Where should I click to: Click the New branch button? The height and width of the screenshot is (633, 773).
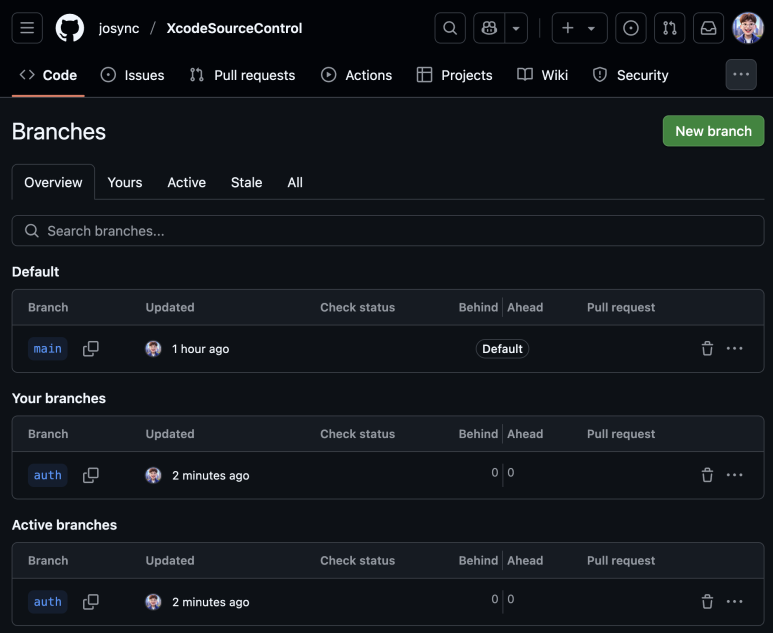[713, 131]
